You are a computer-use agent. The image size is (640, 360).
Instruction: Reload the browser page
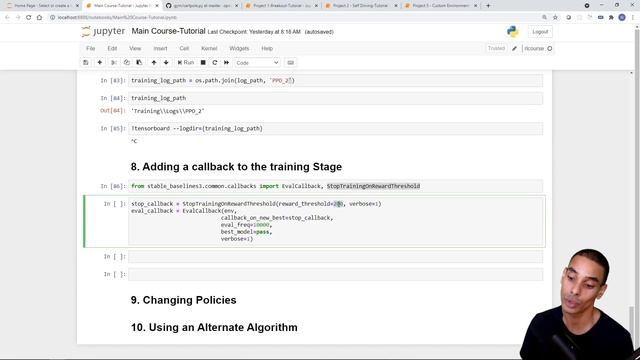tap(29, 18)
